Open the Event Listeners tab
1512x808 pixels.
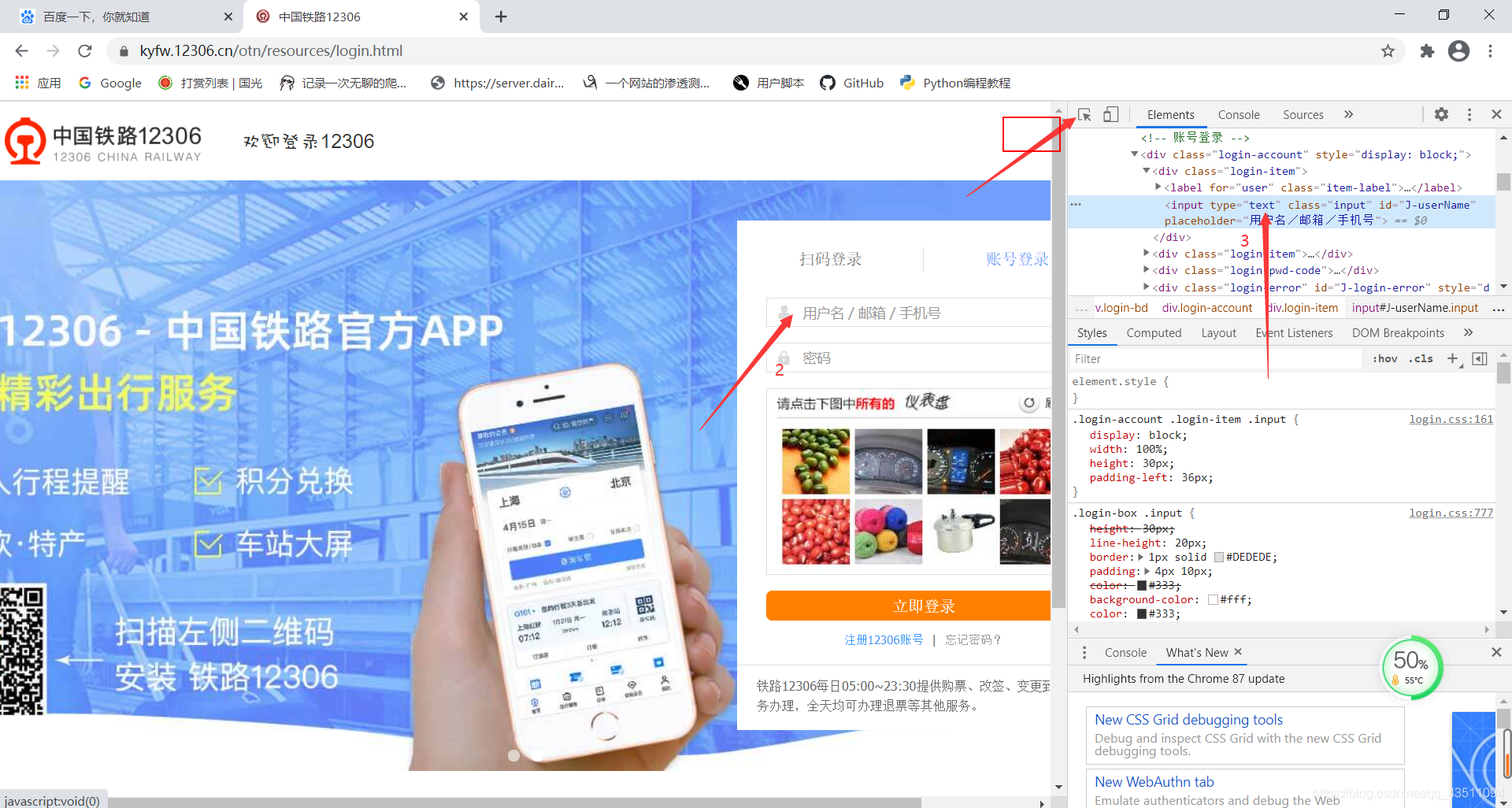point(1294,333)
